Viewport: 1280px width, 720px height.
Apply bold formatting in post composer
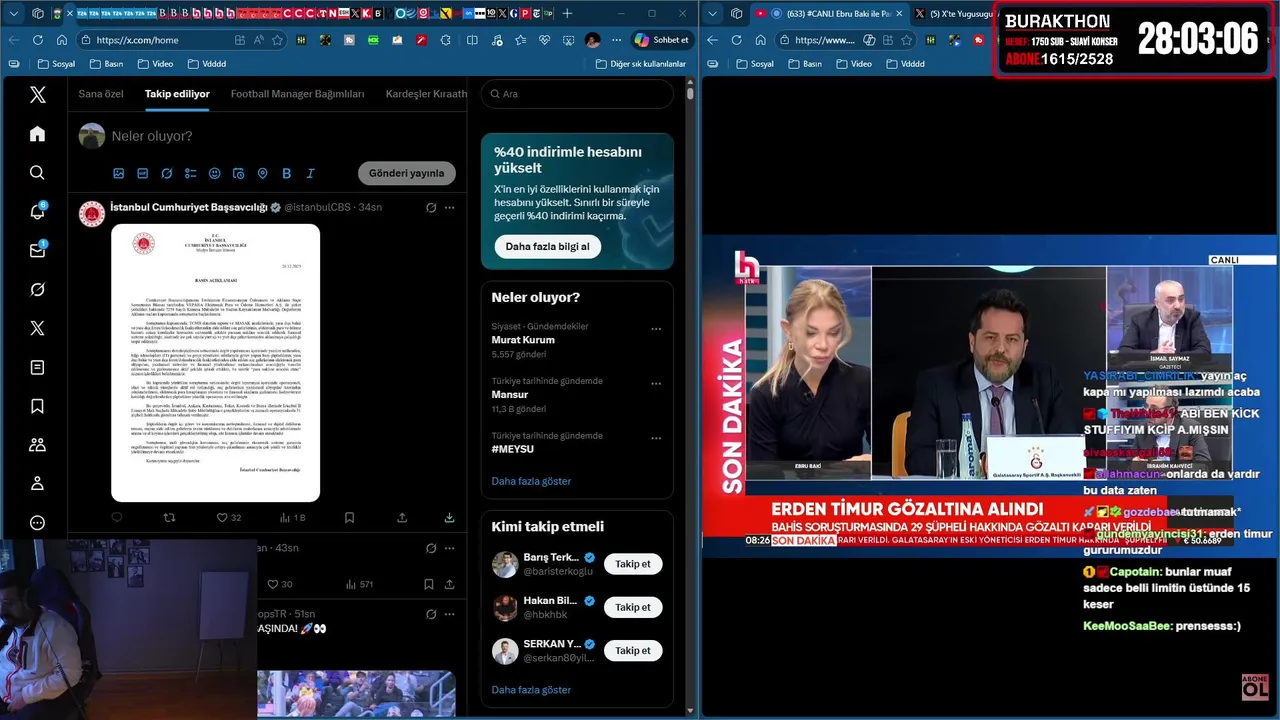click(x=286, y=173)
